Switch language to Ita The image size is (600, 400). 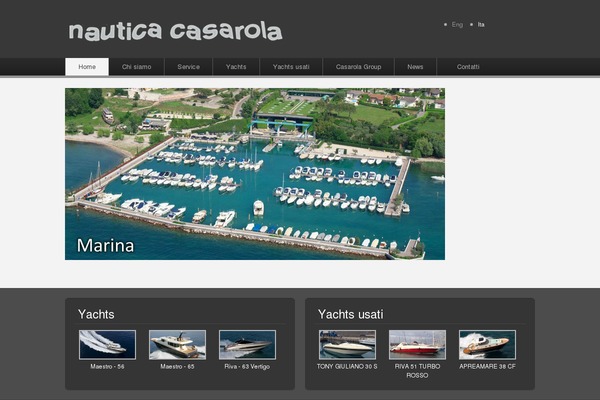[x=481, y=24]
